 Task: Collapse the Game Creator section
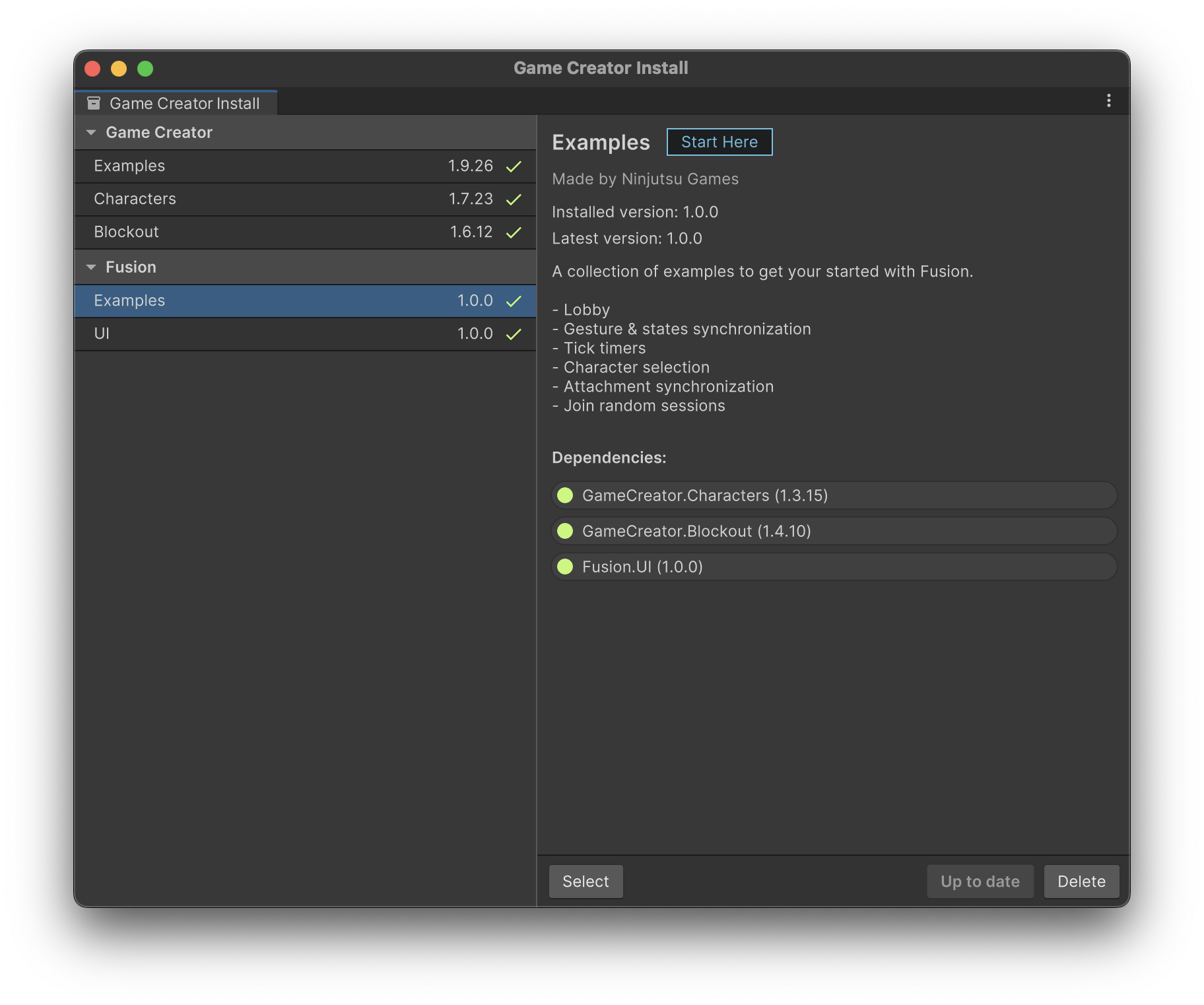pos(92,133)
